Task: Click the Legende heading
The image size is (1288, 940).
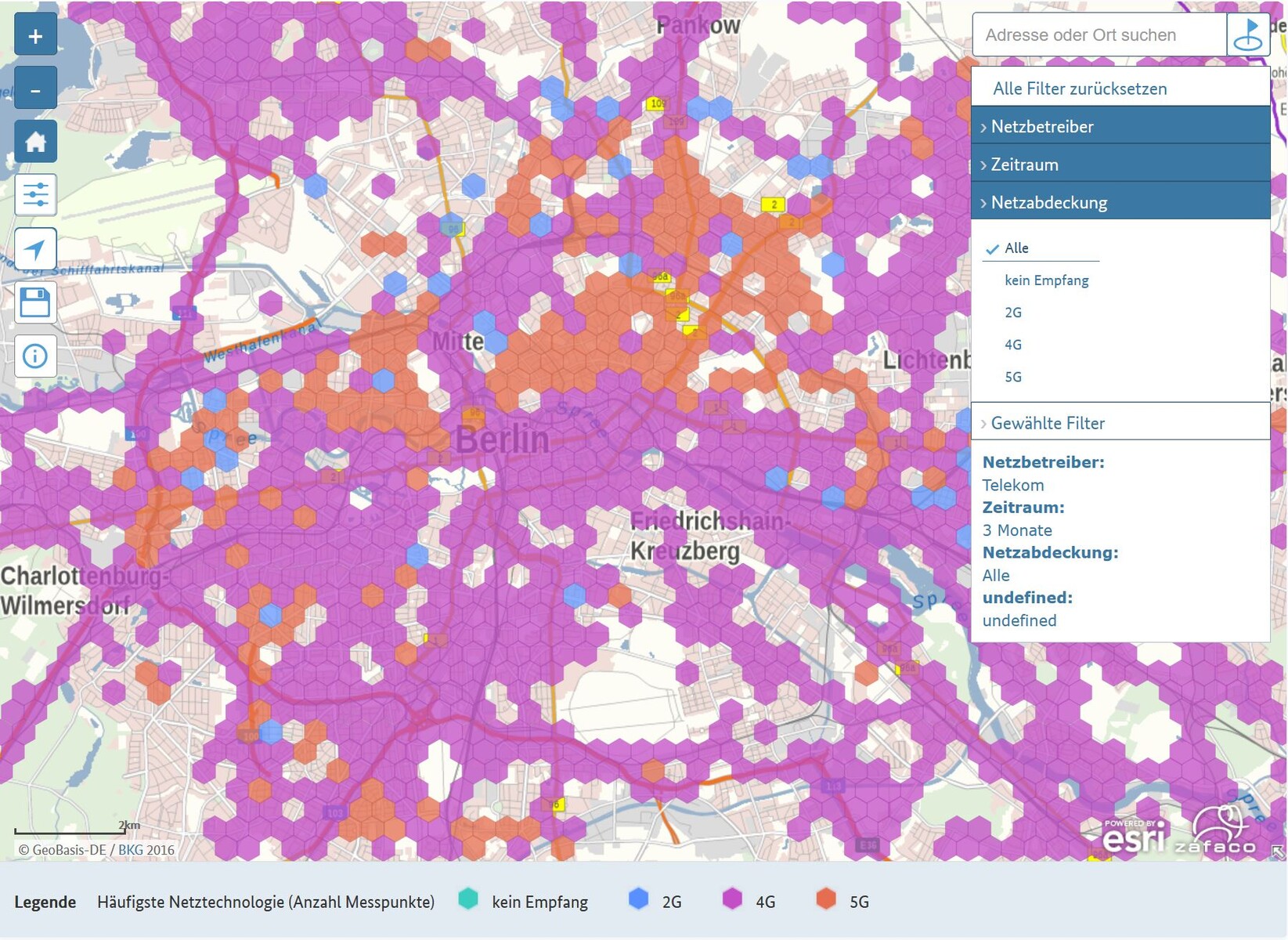Action: tap(45, 902)
